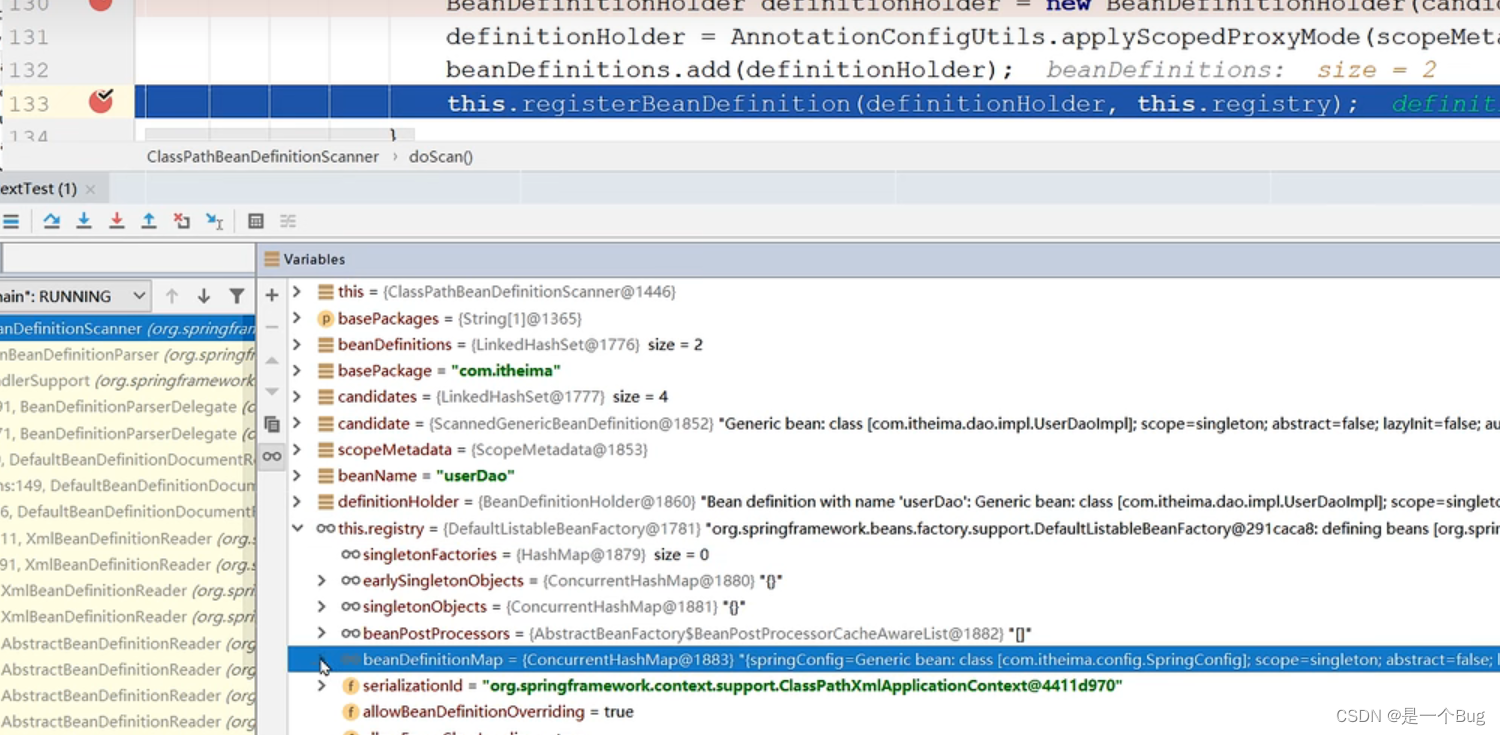Toggle the line 133 breakpoint
This screenshot has width=1500, height=735.
coord(100,102)
